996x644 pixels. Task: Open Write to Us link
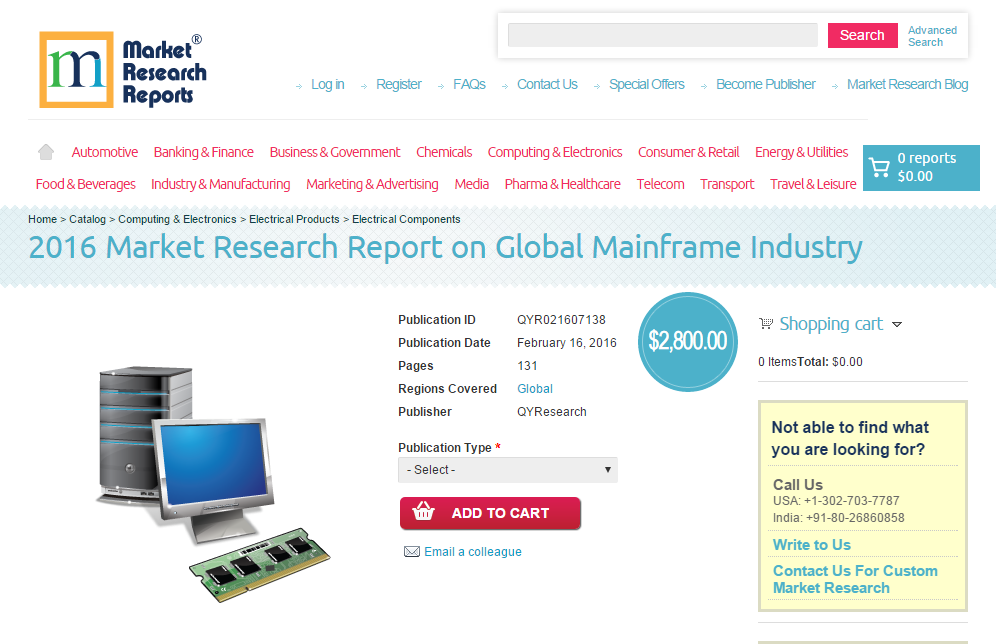point(812,545)
